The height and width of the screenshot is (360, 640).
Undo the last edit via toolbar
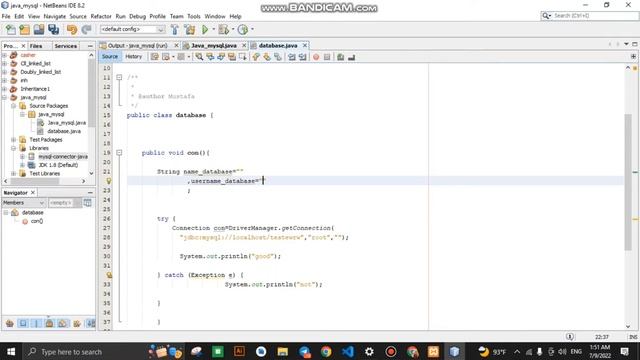tap(72, 29)
